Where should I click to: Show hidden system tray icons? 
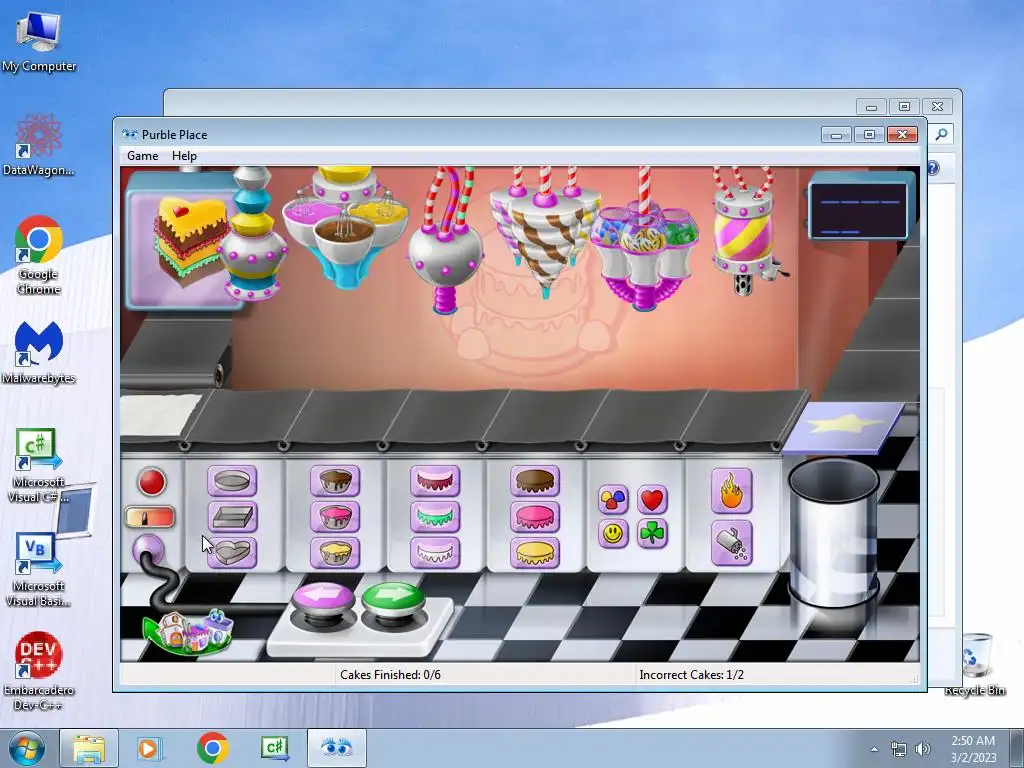874,749
